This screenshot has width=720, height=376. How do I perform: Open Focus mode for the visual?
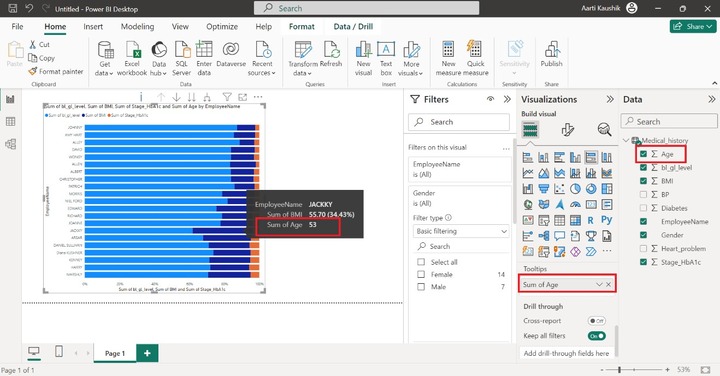point(242,97)
